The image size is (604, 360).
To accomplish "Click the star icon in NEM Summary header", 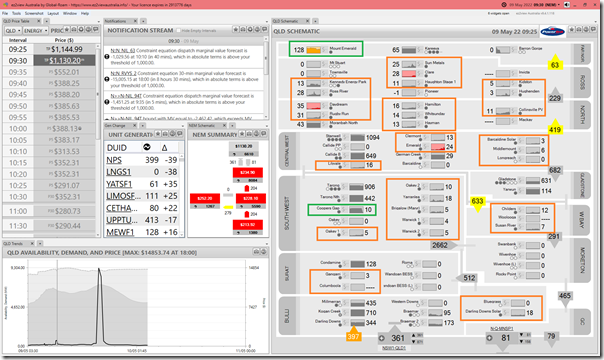I will [x=242, y=134].
